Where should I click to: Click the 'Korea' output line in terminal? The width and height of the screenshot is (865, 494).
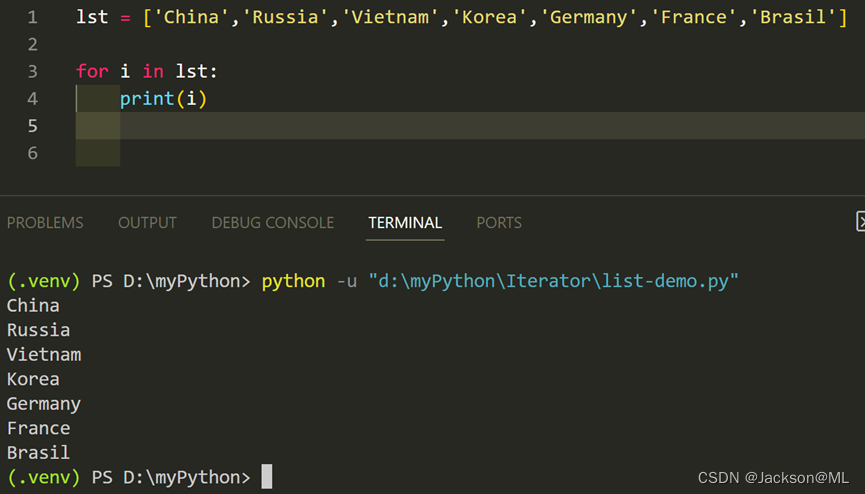pyautogui.click(x=33, y=379)
